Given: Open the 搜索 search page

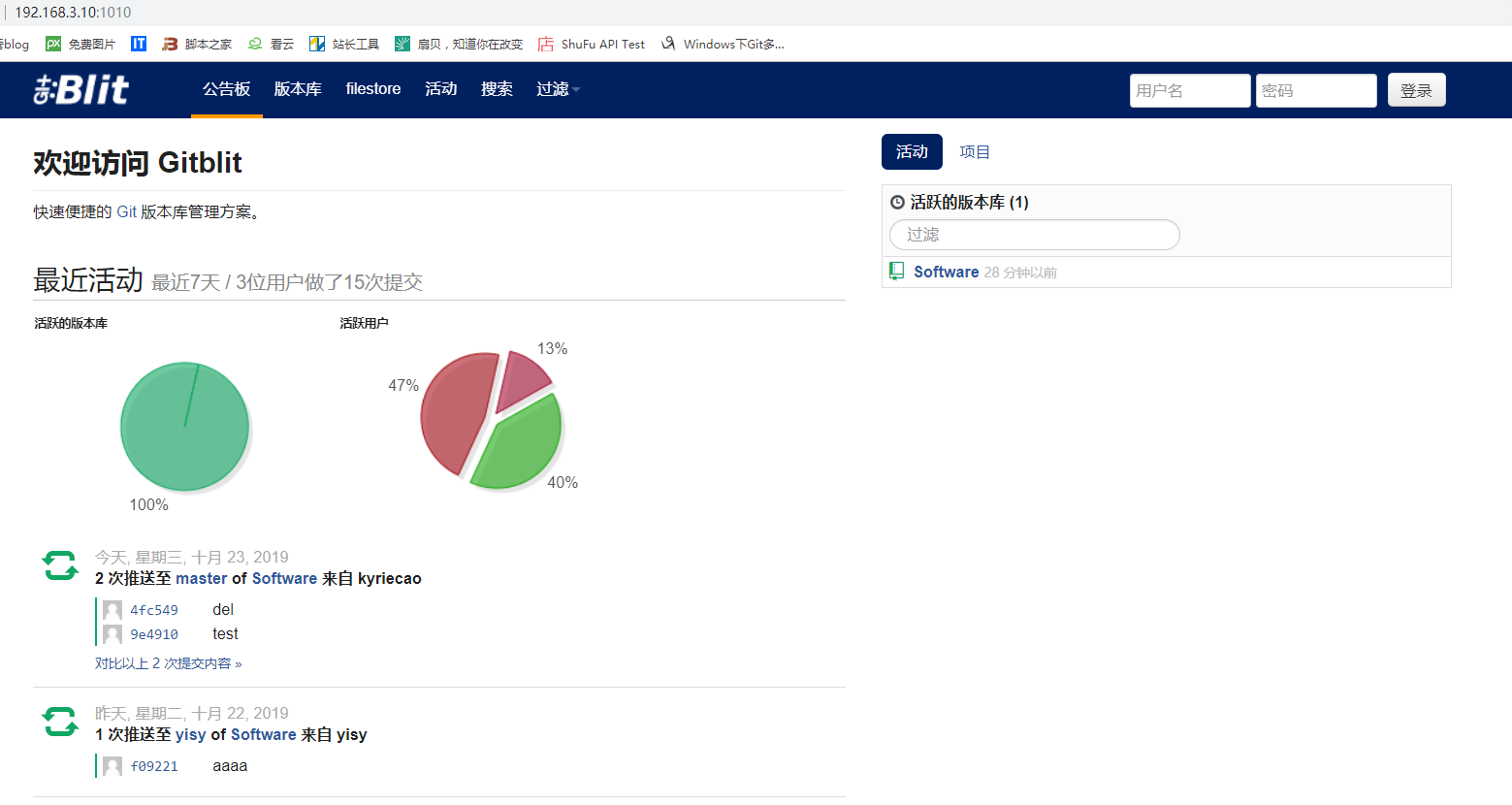Looking at the screenshot, I should [x=497, y=89].
